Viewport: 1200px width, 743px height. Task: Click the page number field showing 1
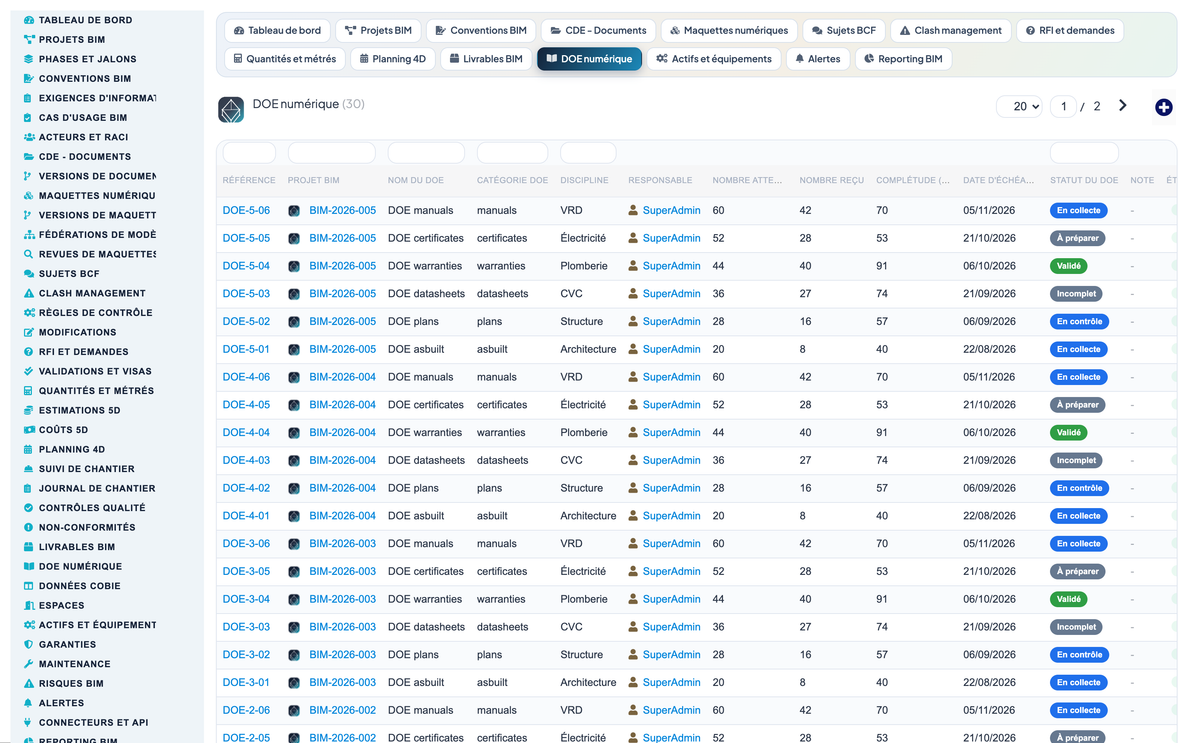pyautogui.click(x=1063, y=106)
